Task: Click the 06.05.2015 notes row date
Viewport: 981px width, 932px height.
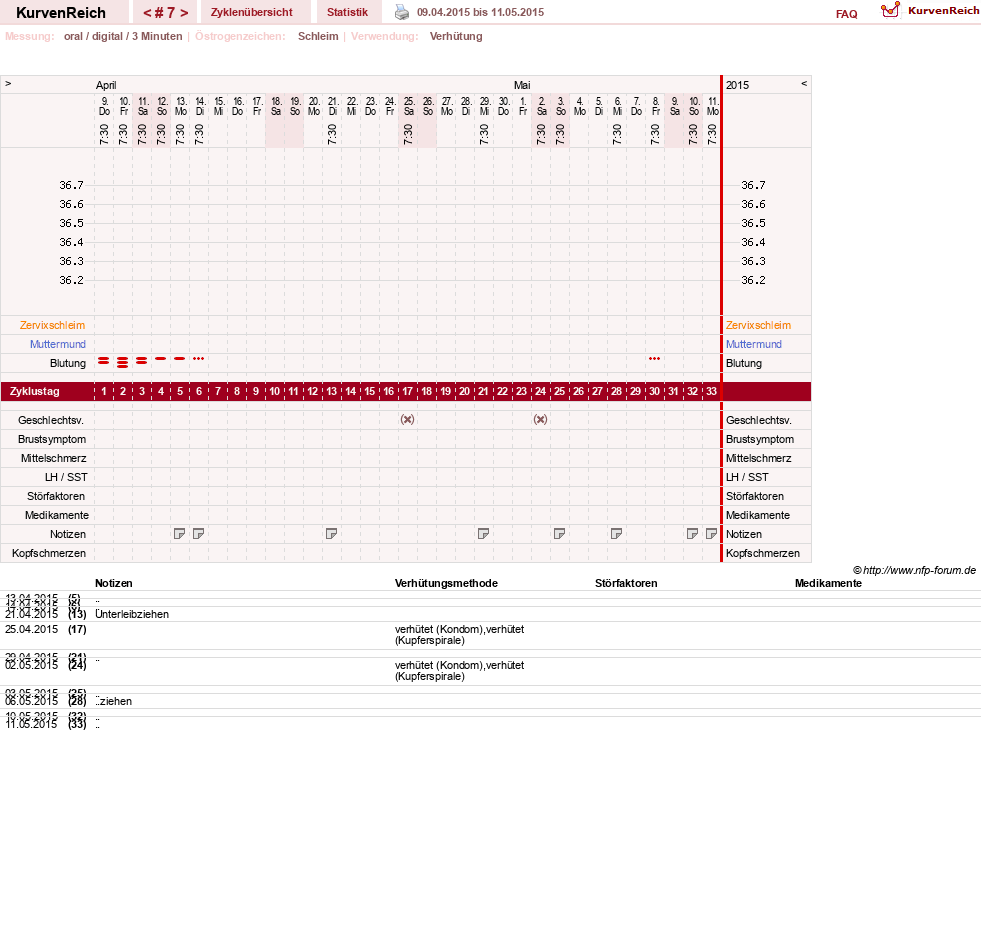Action: point(31,701)
